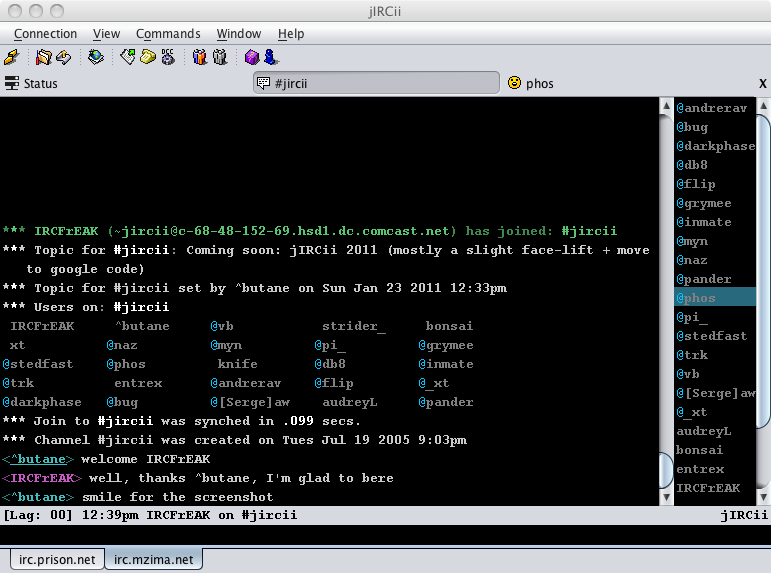Select the irc.prison.net server tab
This screenshot has height=573, width=771.
pyautogui.click(x=56, y=560)
